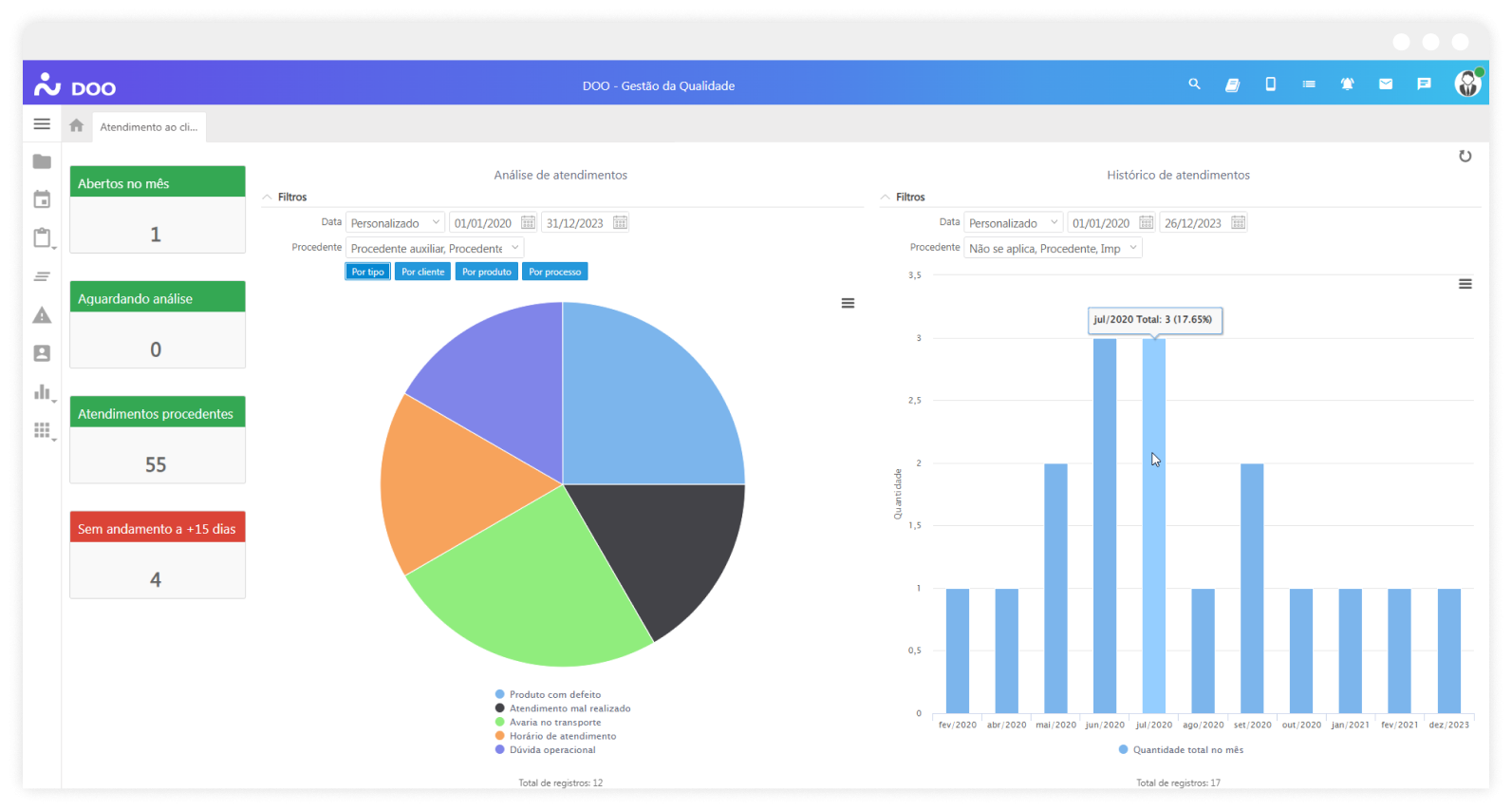Open the text lines icon in sidebar

point(42,276)
